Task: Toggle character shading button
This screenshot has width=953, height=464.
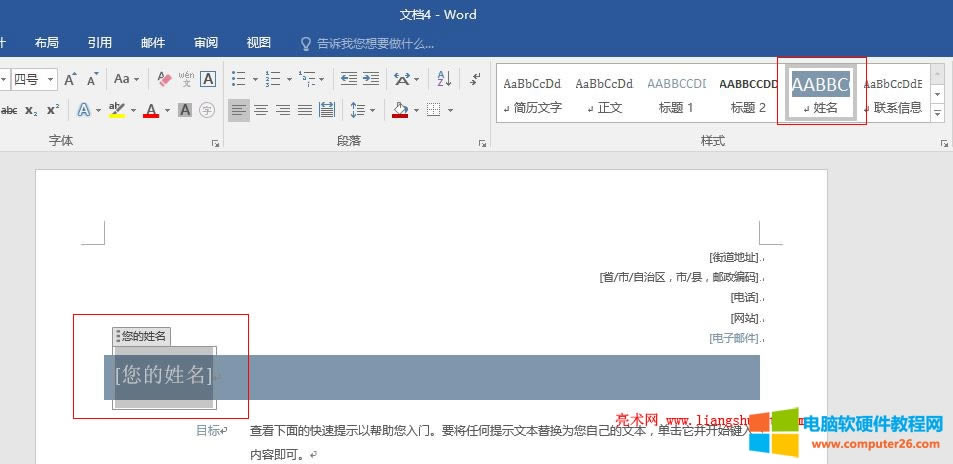Action: (185, 110)
